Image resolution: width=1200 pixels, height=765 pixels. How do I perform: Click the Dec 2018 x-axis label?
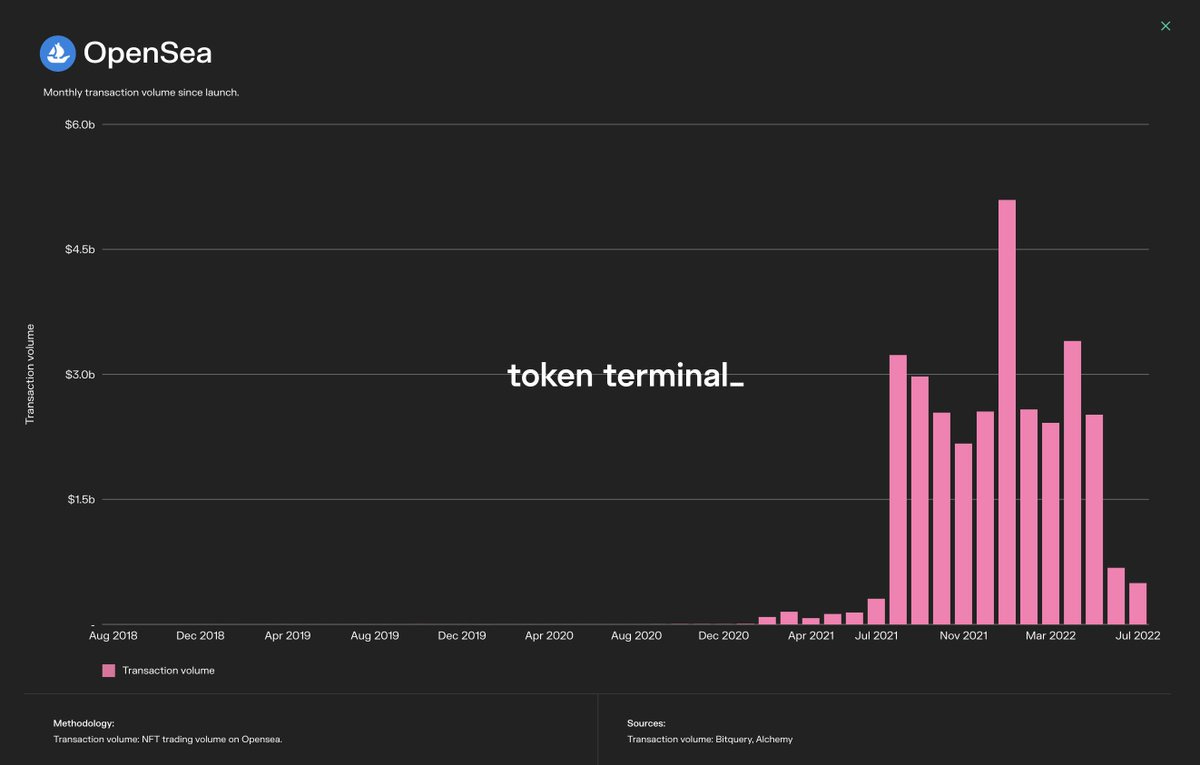point(200,635)
